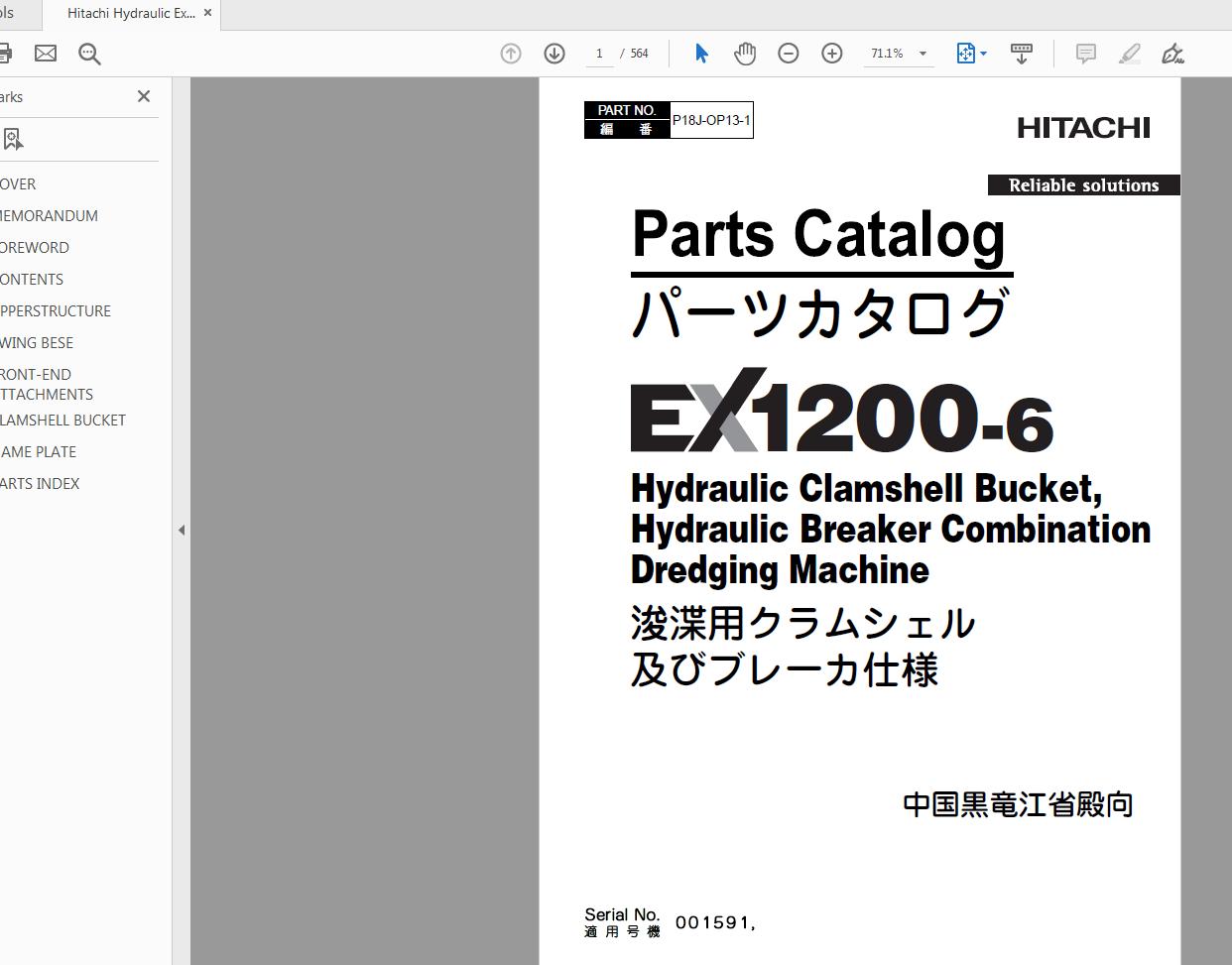Navigate to FRONT-END ATTACHMENTS bookmark

[x=47, y=385]
